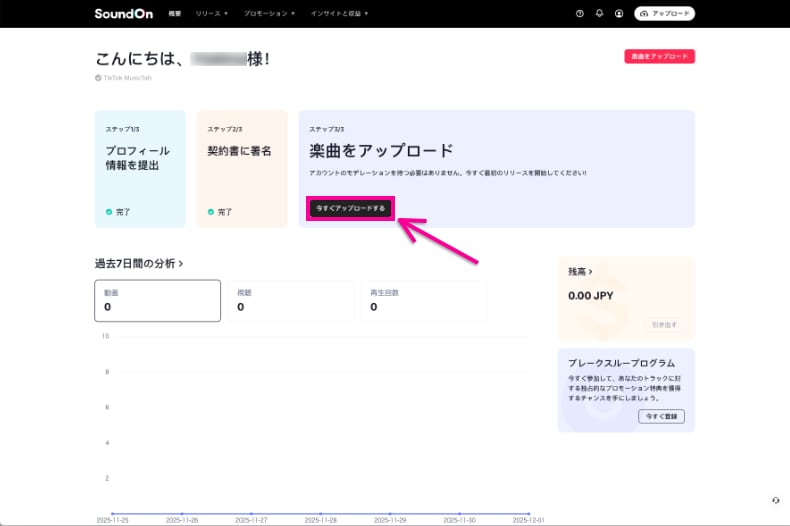Click the green 完了 checkmark in step 1 card

point(109,212)
